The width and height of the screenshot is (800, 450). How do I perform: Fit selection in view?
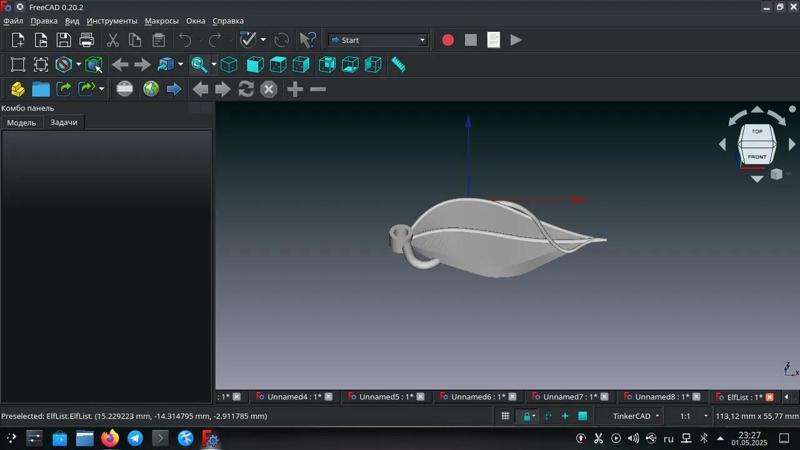click(x=40, y=65)
